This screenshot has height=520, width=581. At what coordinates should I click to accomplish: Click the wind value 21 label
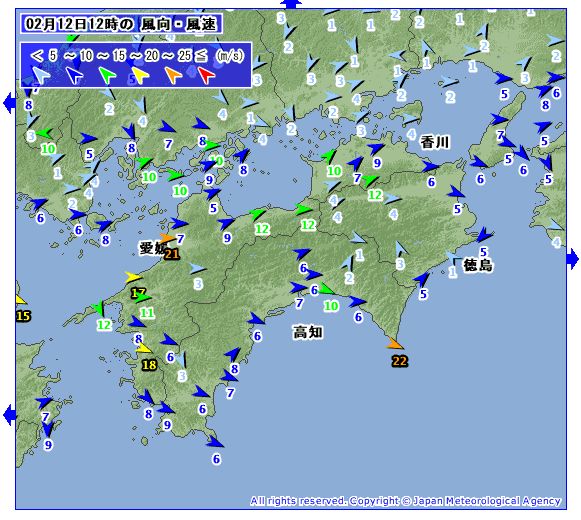(x=172, y=254)
